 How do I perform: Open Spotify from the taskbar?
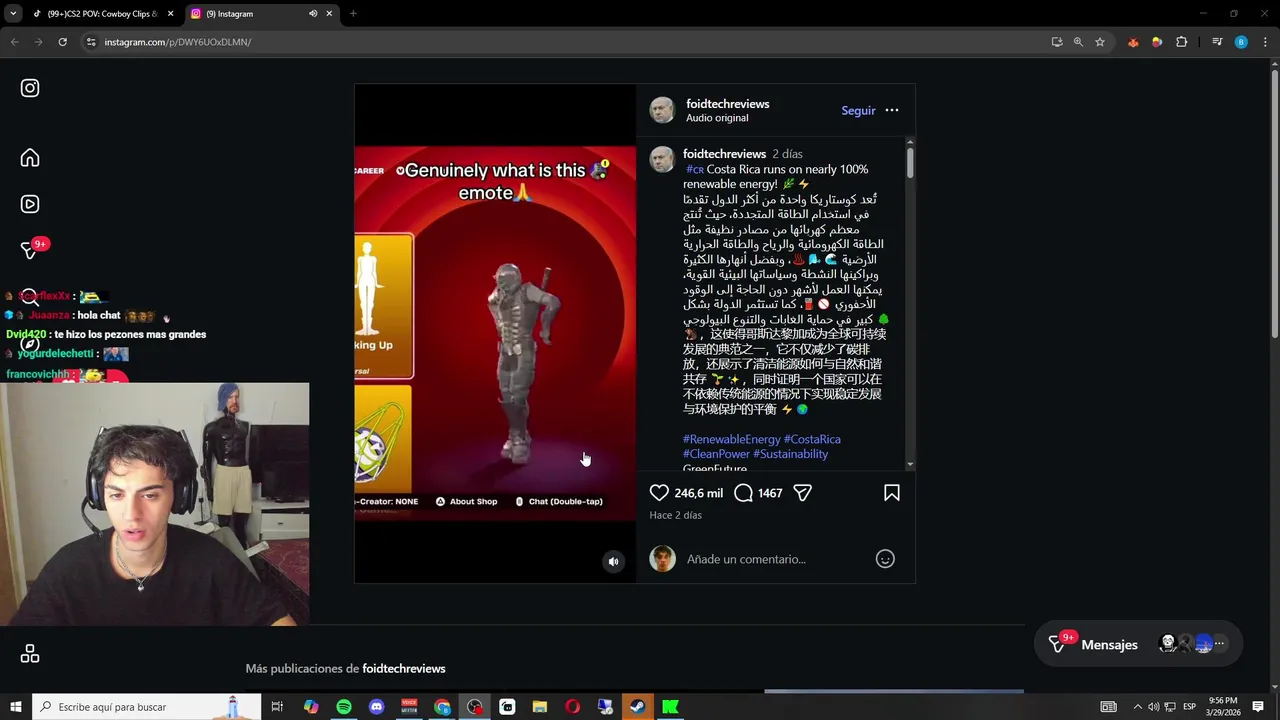[344, 707]
